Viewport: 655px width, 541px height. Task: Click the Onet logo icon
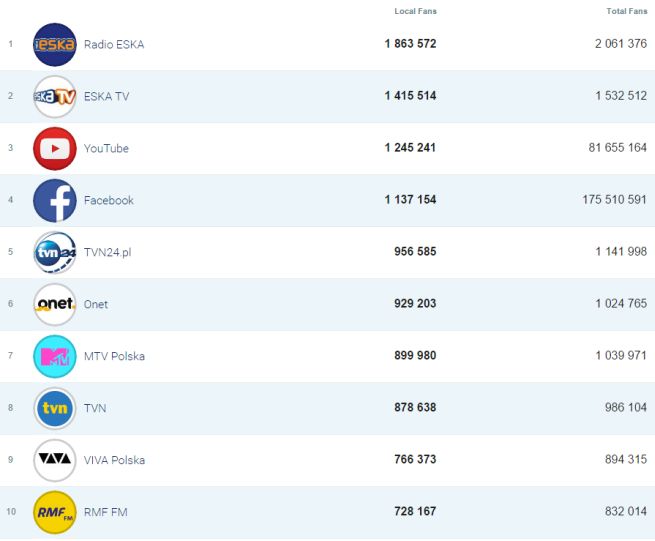54,305
